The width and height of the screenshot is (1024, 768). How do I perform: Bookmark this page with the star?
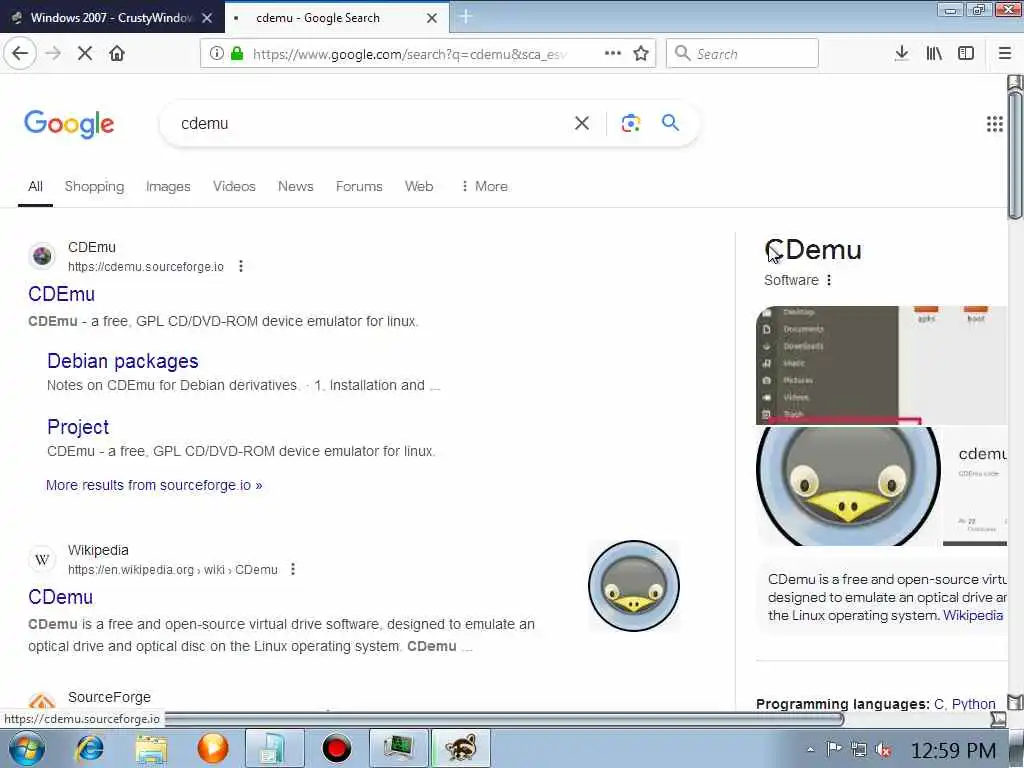tap(641, 54)
